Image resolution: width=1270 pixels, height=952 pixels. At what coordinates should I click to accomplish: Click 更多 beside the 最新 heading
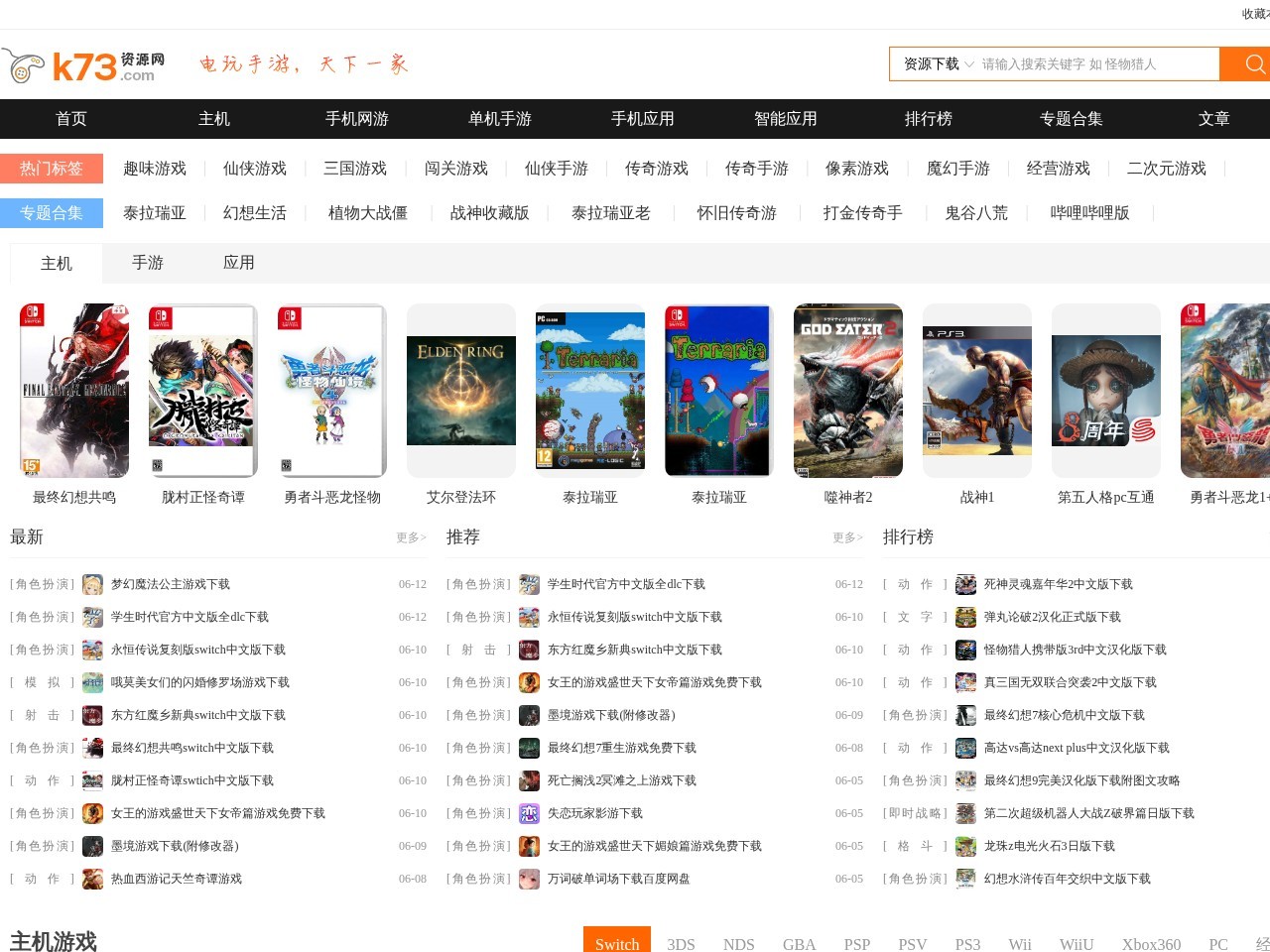411,537
